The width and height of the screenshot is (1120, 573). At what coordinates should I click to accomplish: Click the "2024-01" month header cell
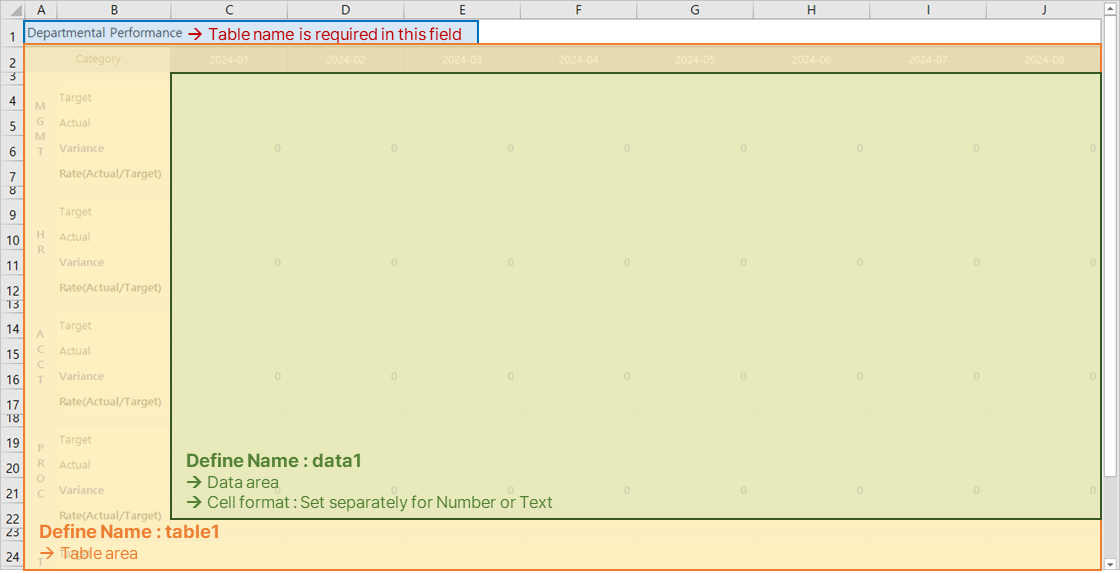coord(229,59)
